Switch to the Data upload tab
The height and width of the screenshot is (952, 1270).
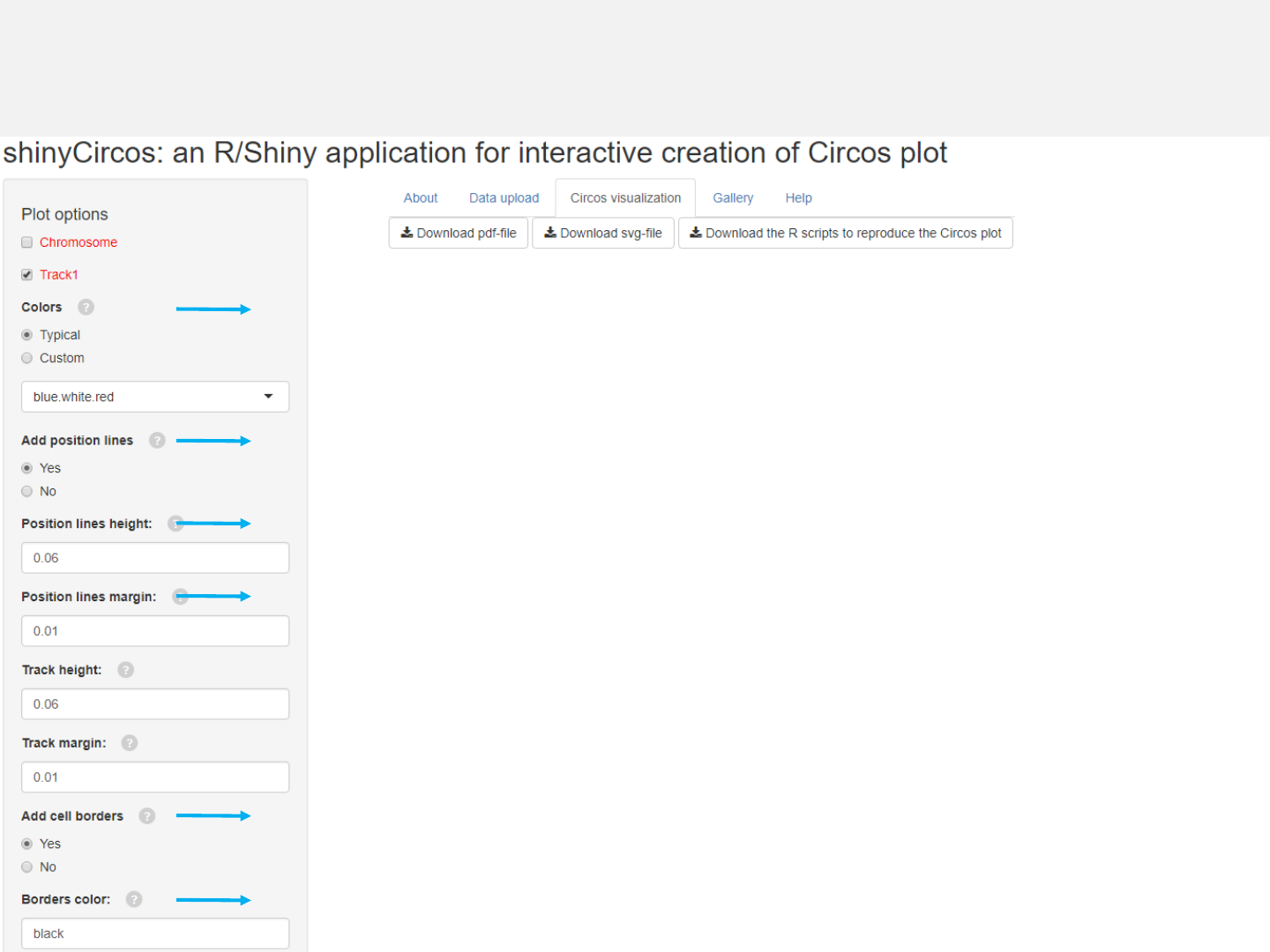(504, 198)
